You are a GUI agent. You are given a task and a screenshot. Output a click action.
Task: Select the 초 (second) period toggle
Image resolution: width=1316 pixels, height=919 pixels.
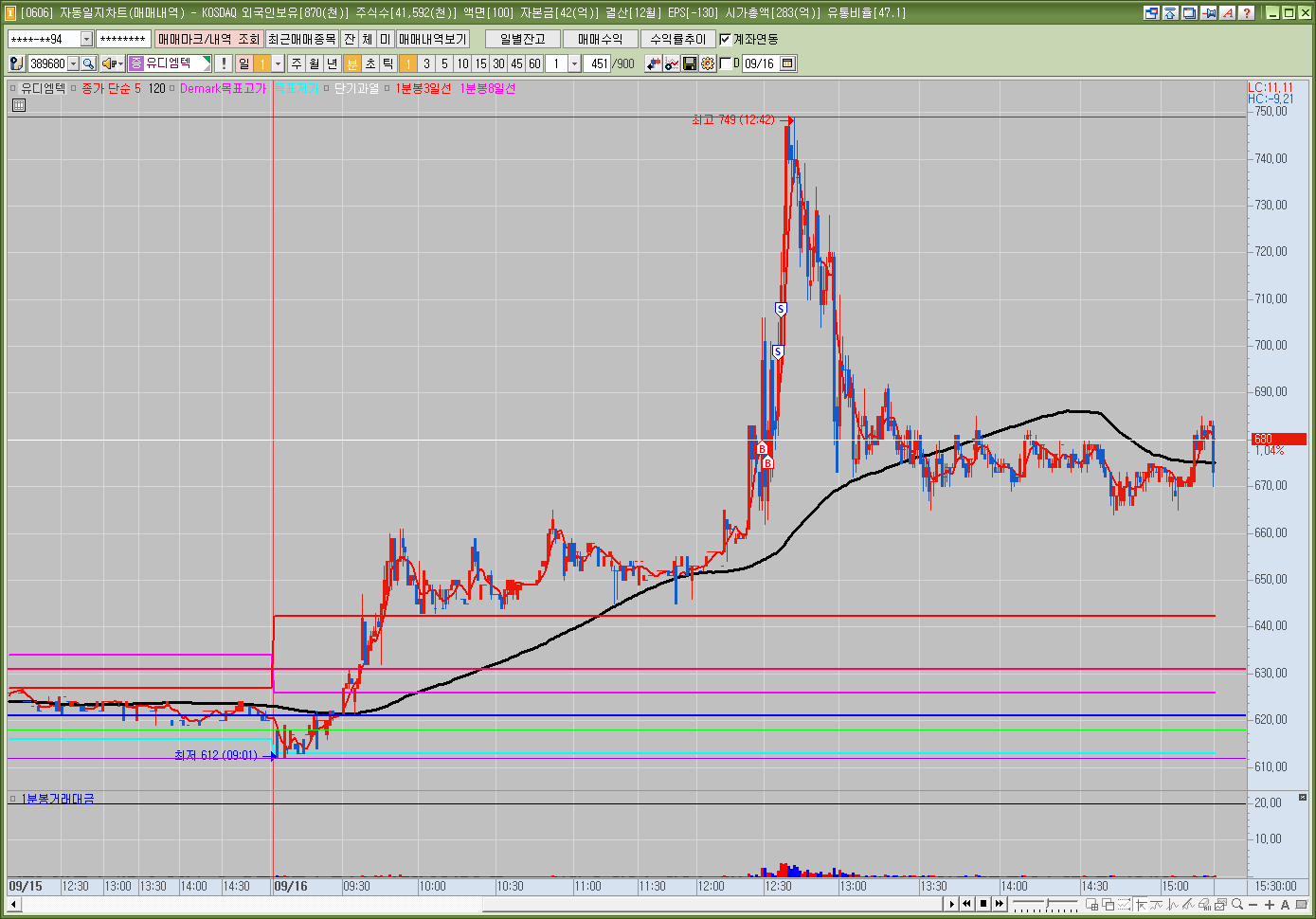click(370, 63)
